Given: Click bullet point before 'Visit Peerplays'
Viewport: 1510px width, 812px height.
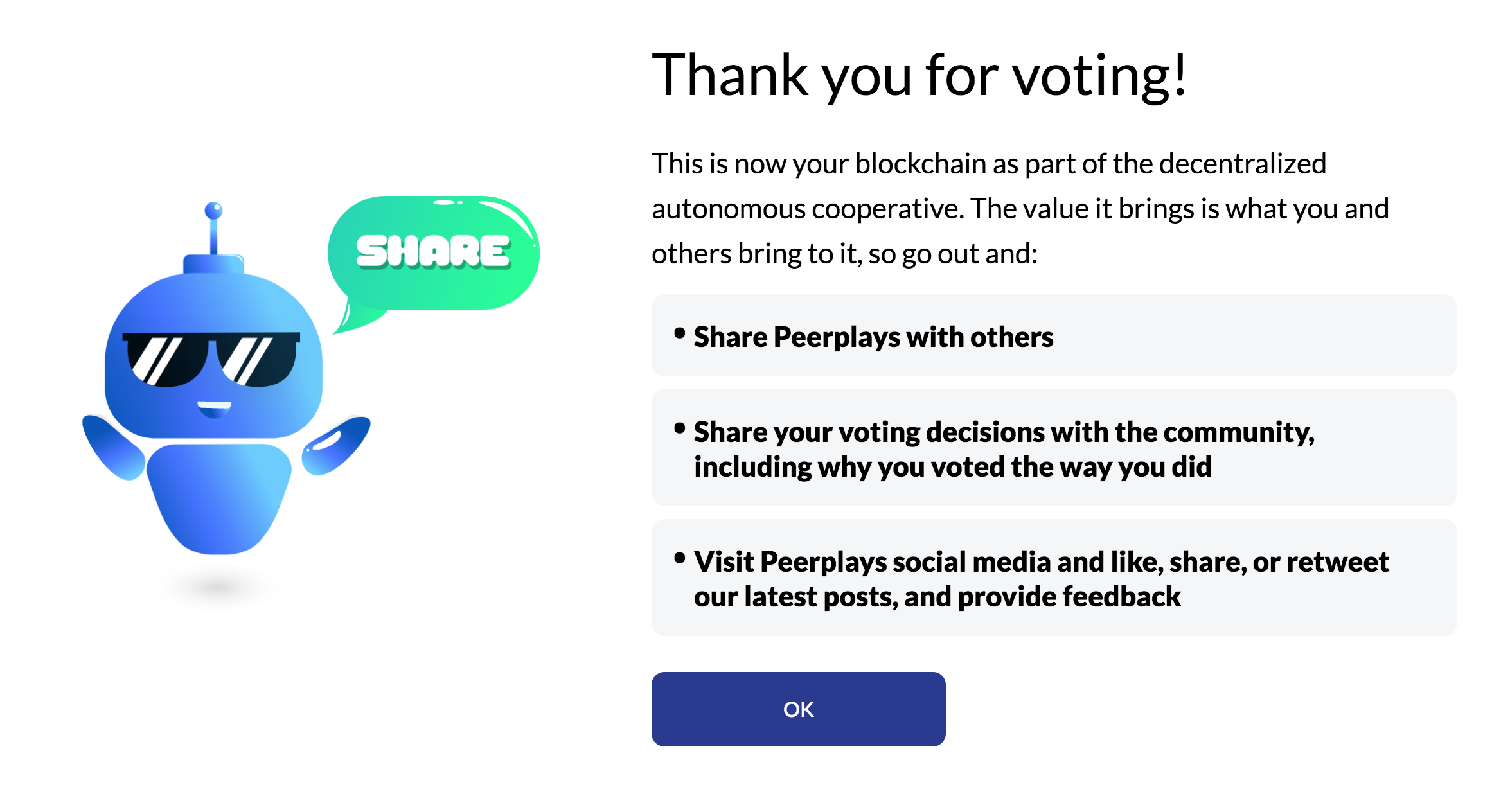Looking at the screenshot, I should point(679,558).
